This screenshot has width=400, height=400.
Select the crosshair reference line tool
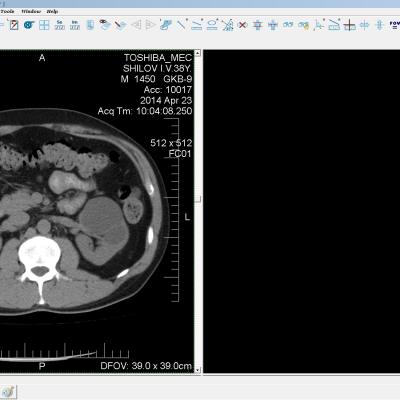tap(350, 25)
